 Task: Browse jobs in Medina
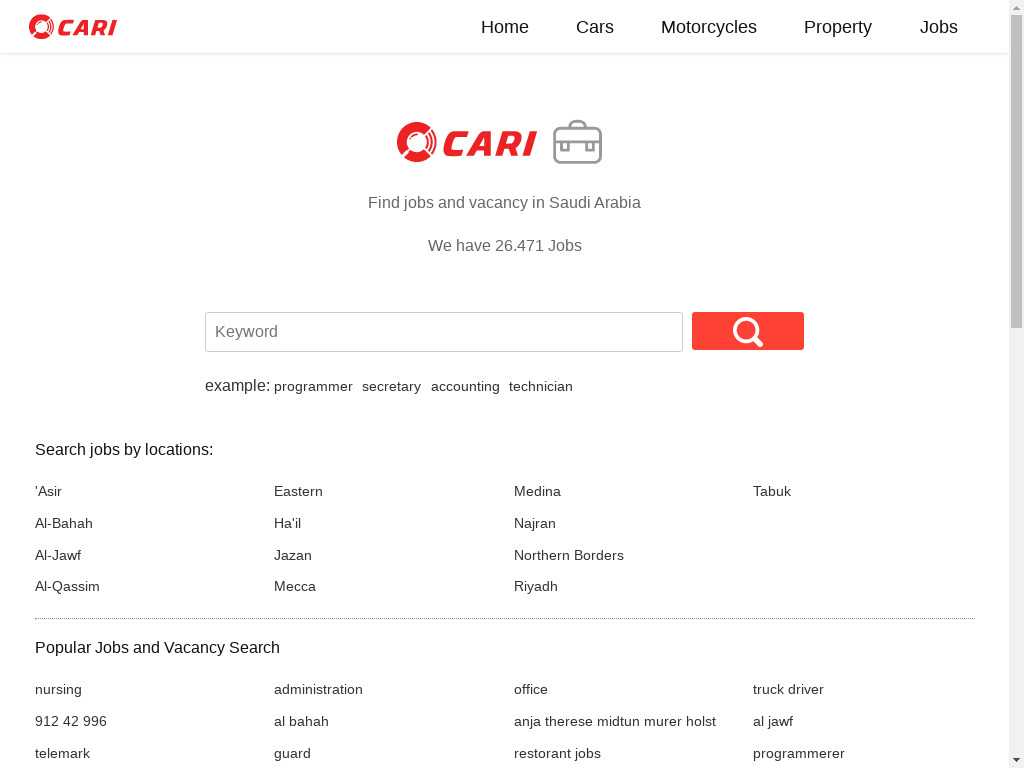[537, 491]
